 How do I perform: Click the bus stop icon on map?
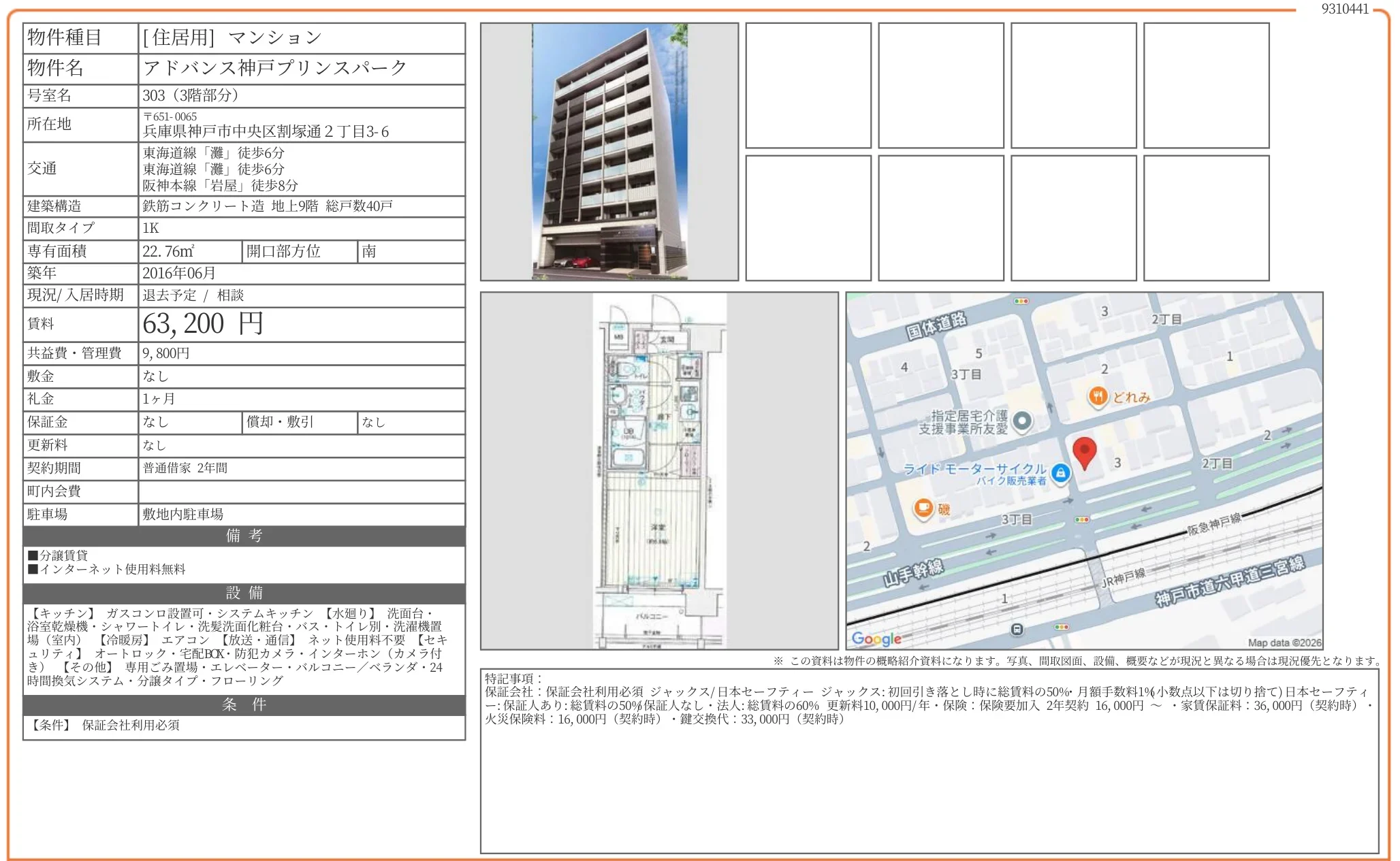pos(1017,629)
